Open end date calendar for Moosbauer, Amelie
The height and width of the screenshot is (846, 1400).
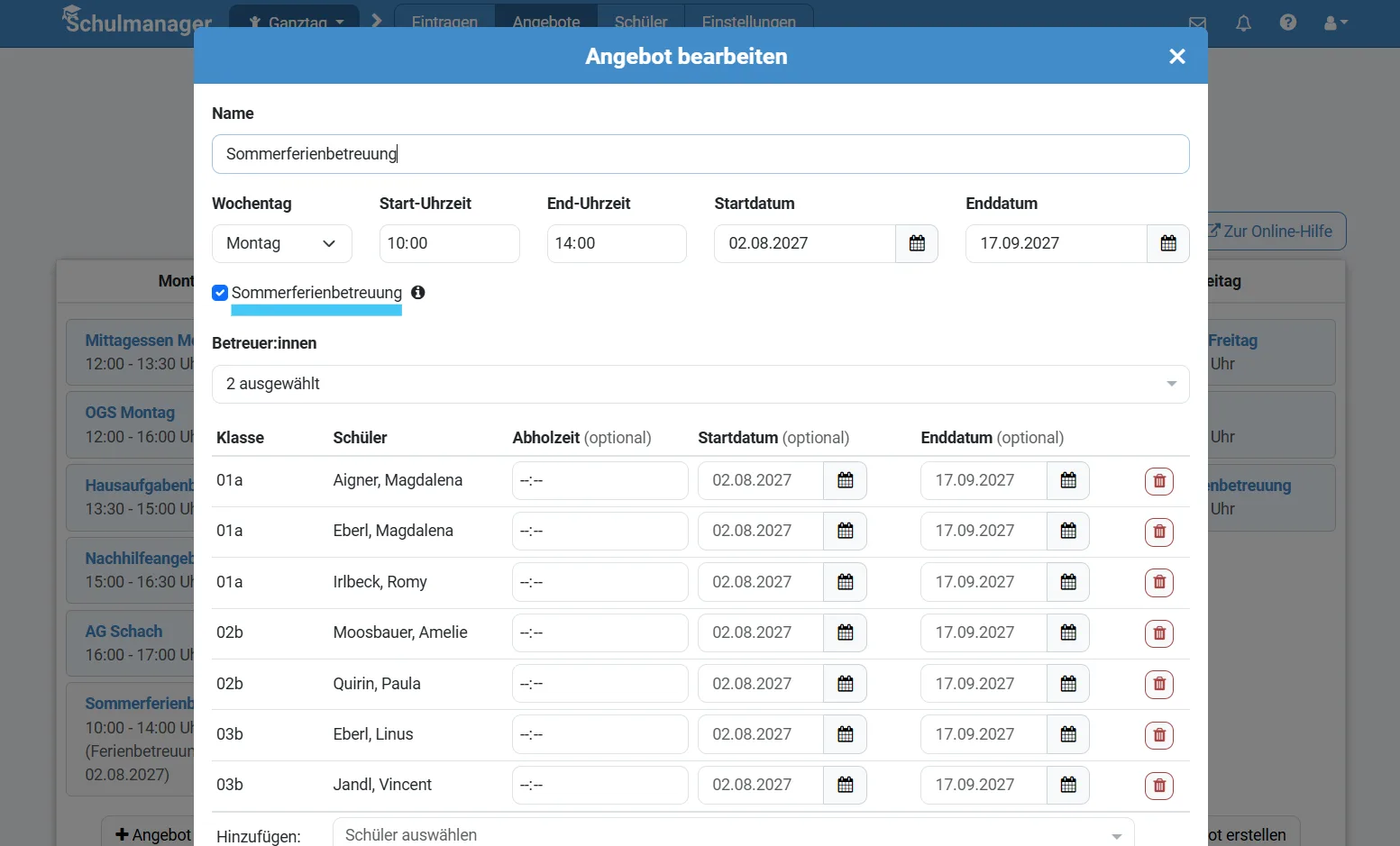(1068, 633)
